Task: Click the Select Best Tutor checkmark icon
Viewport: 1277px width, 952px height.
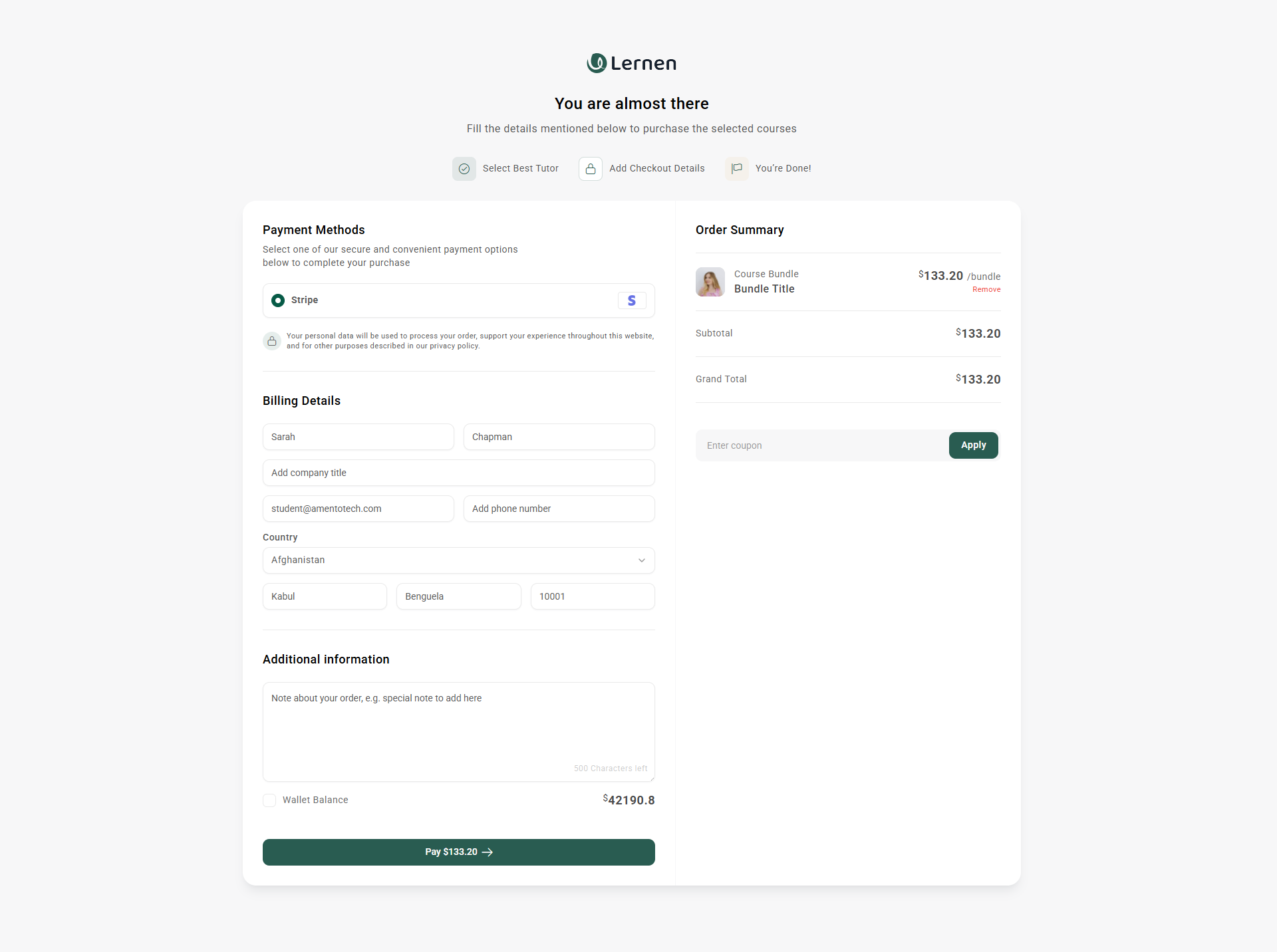Action: pyautogui.click(x=464, y=169)
